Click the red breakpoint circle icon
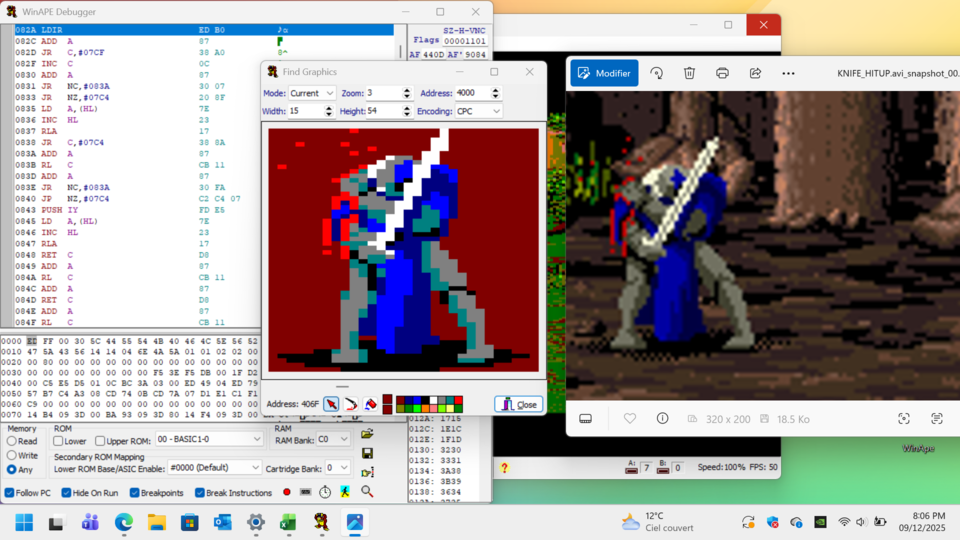 point(287,492)
